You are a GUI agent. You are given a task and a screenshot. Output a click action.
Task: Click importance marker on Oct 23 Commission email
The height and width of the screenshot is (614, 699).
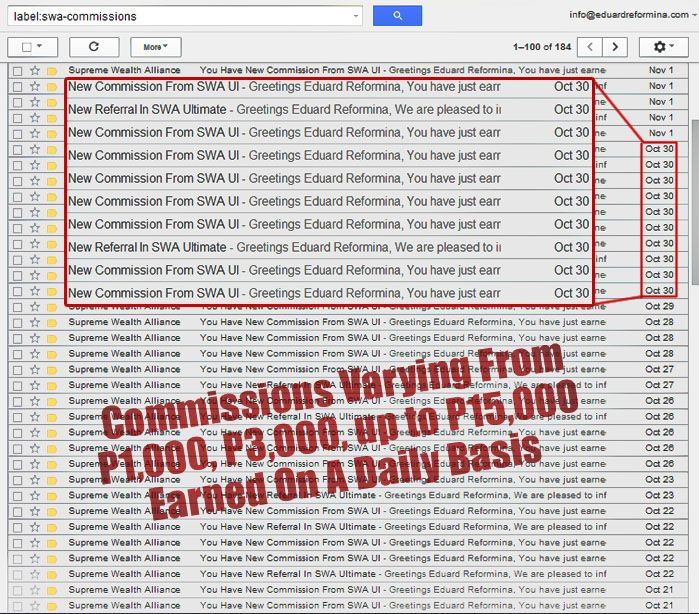click(x=52, y=480)
